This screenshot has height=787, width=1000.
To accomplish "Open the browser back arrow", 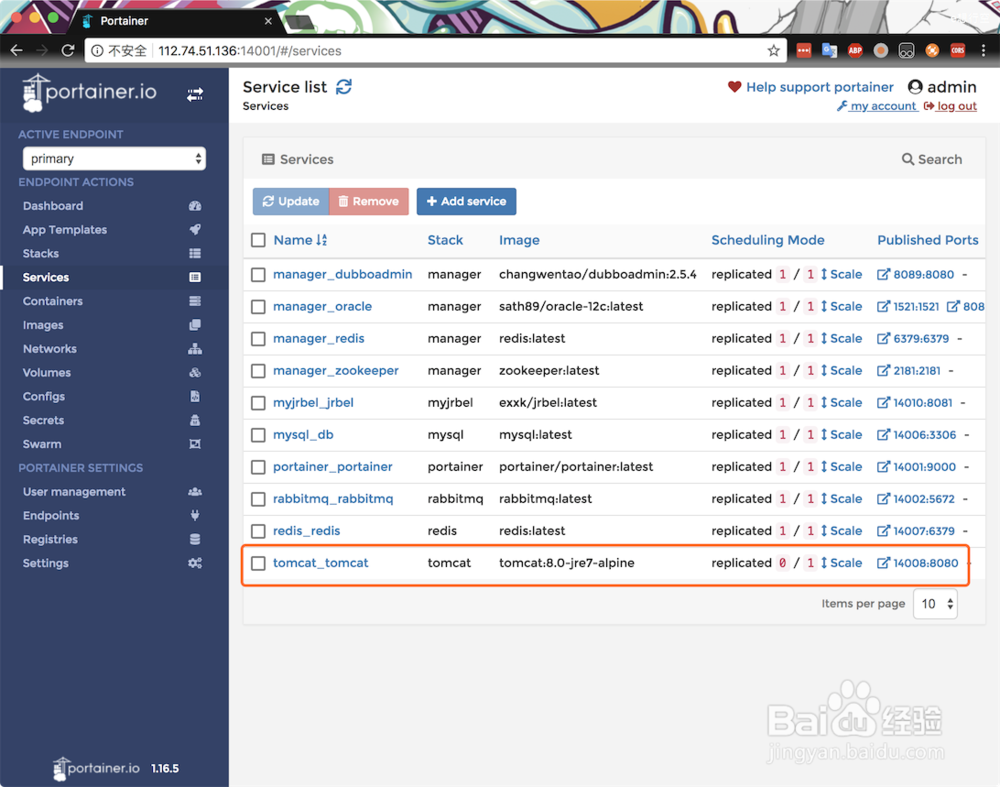I will pyautogui.click(x=17, y=50).
